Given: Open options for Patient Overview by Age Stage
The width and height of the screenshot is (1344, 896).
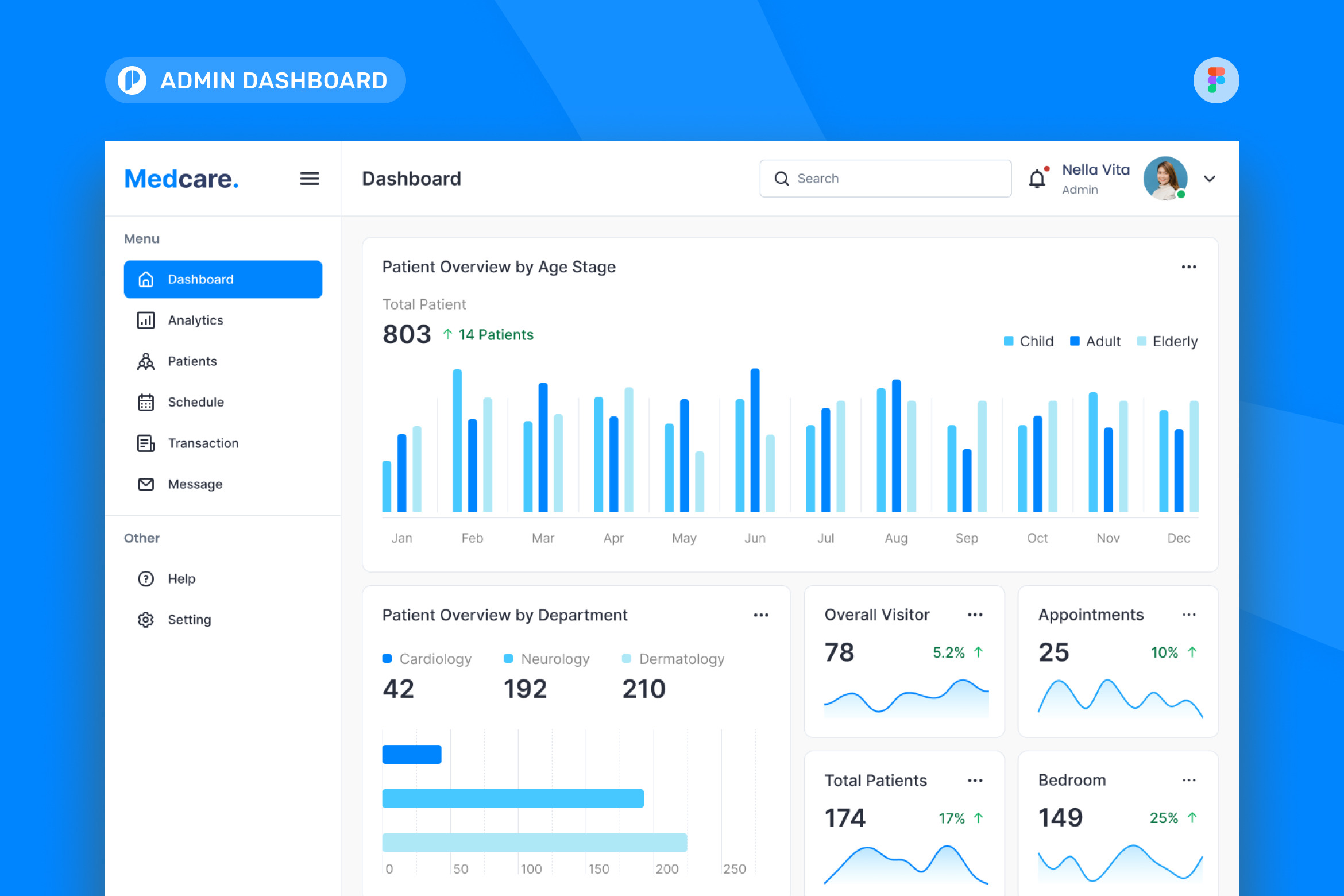Looking at the screenshot, I should 1189,267.
